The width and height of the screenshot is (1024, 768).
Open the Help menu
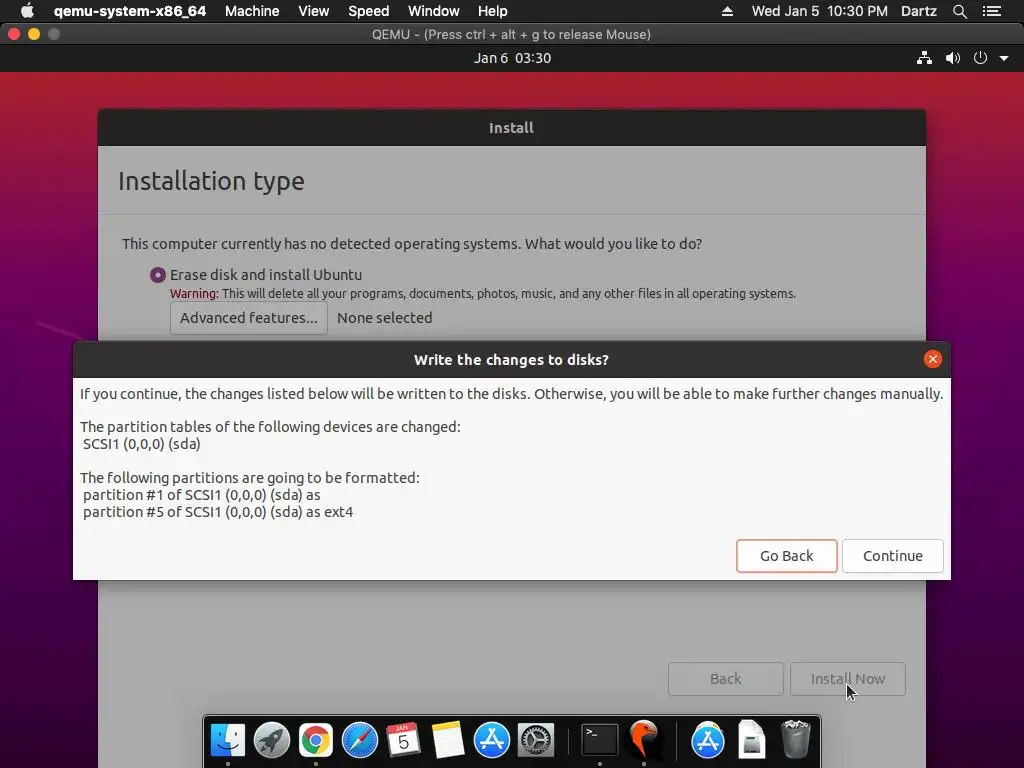click(492, 11)
